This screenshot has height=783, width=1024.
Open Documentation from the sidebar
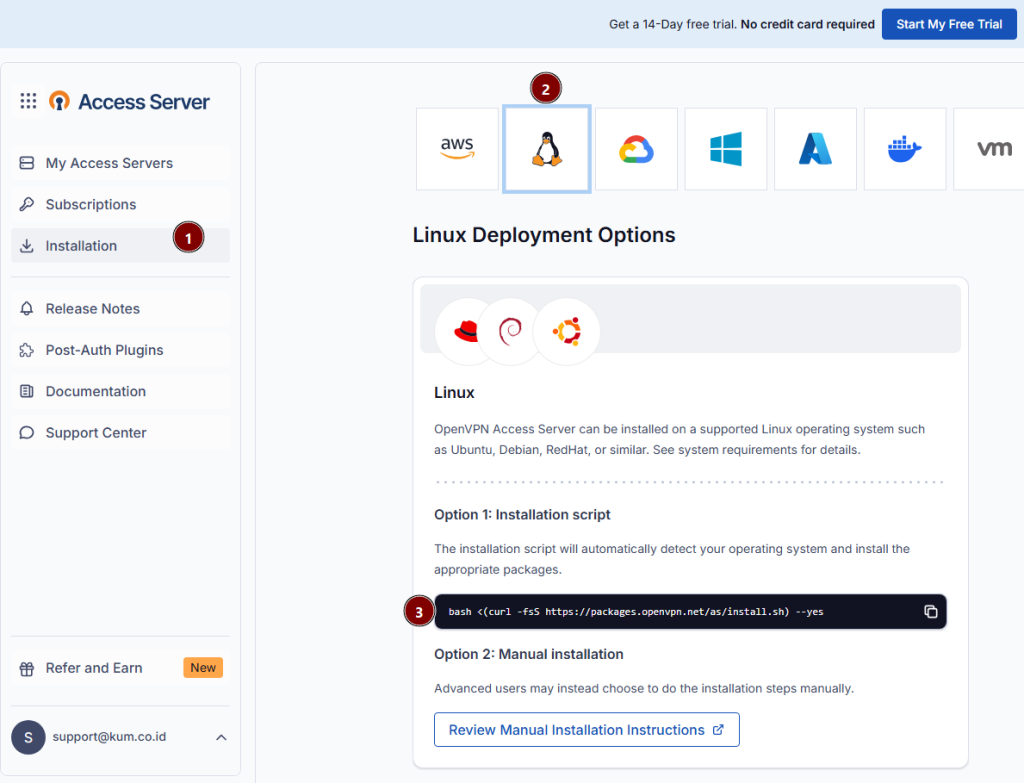120,391
